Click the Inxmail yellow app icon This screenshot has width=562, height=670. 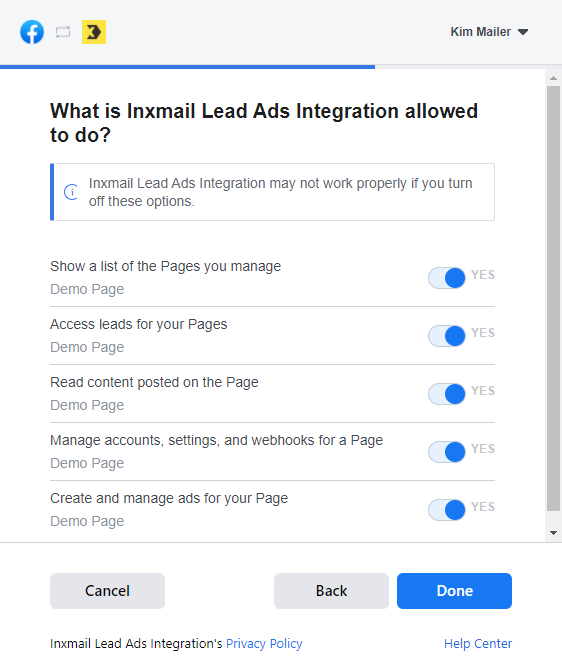94,32
